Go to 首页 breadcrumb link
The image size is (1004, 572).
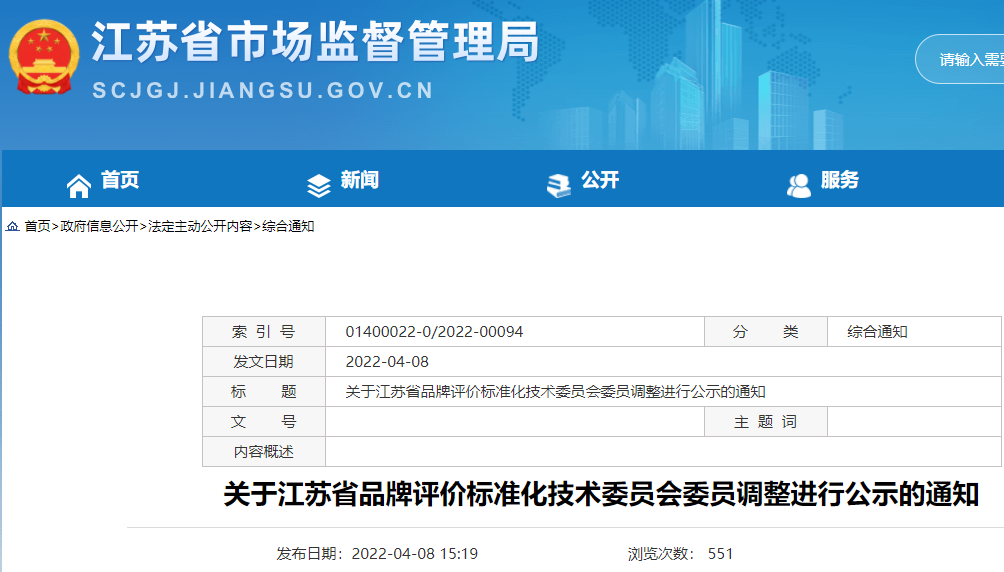click(37, 226)
